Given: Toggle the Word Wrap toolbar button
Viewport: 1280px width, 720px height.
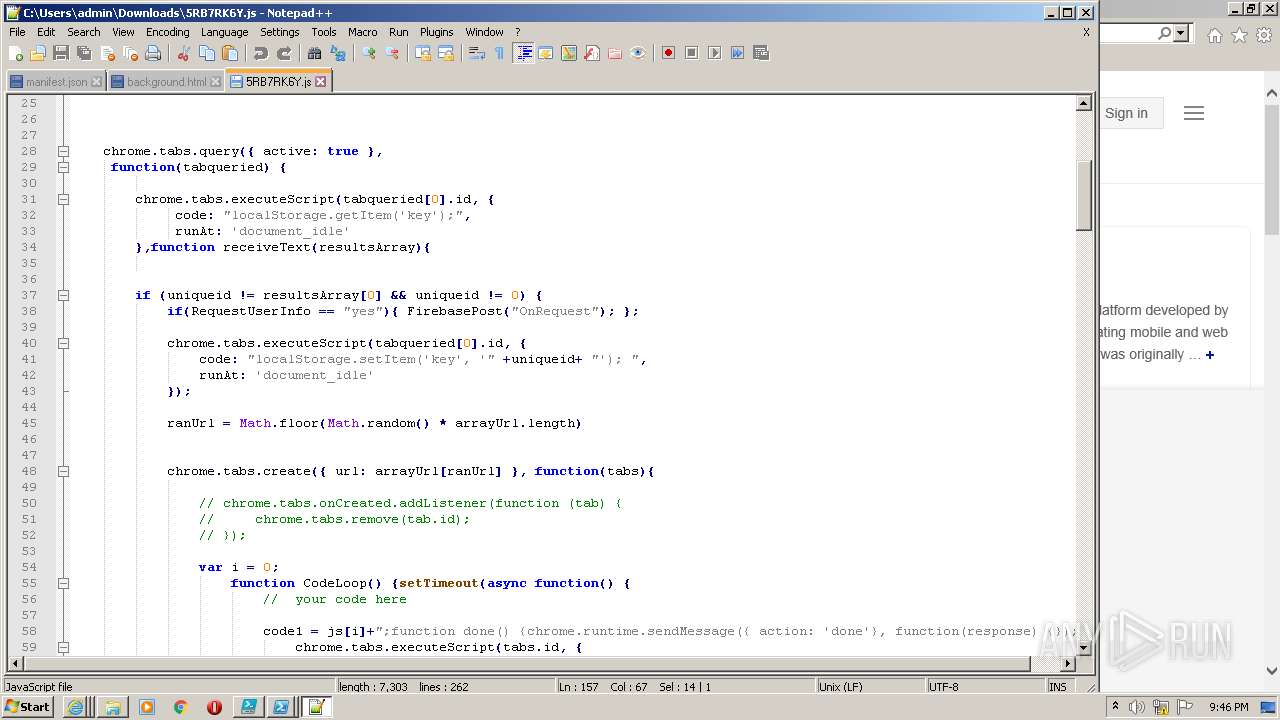Looking at the screenshot, I should [x=477, y=53].
